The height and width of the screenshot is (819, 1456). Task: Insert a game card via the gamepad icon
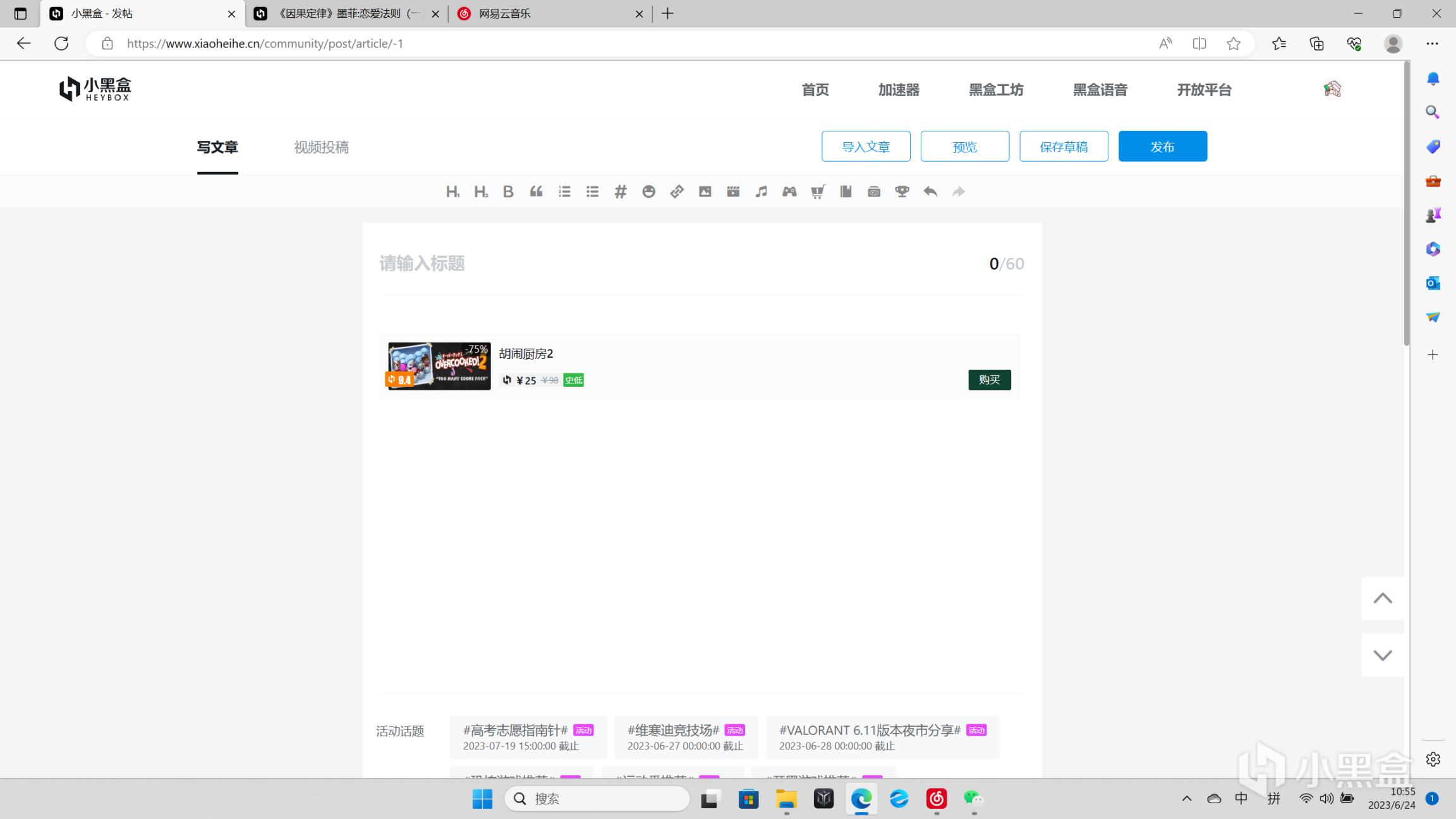pyautogui.click(x=789, y=191)
